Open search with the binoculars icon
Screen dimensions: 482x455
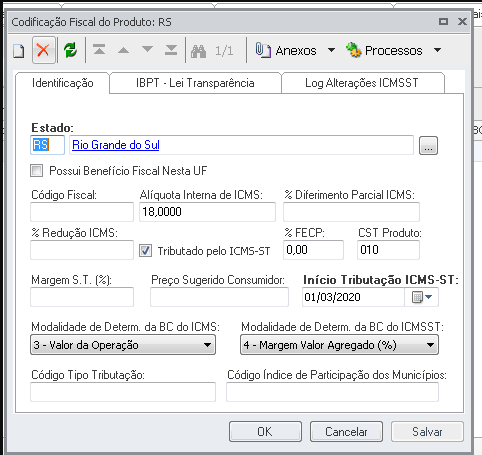click(198, 51)
